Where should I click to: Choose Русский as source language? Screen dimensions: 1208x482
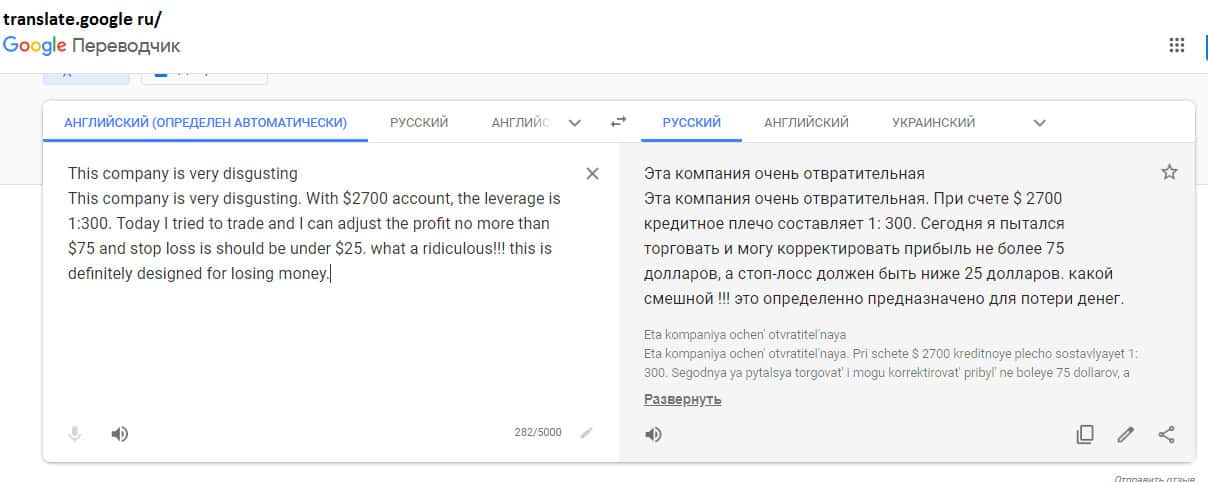pyautogui.click(x=419, y=123)
